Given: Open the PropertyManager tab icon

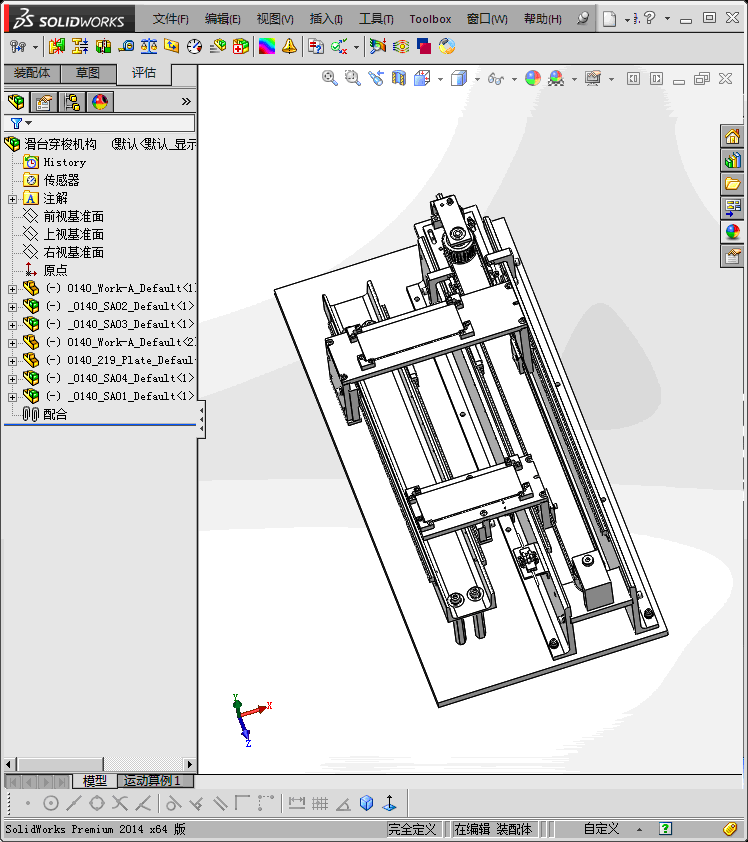Looking at the screenshot, I should point(43,101).
